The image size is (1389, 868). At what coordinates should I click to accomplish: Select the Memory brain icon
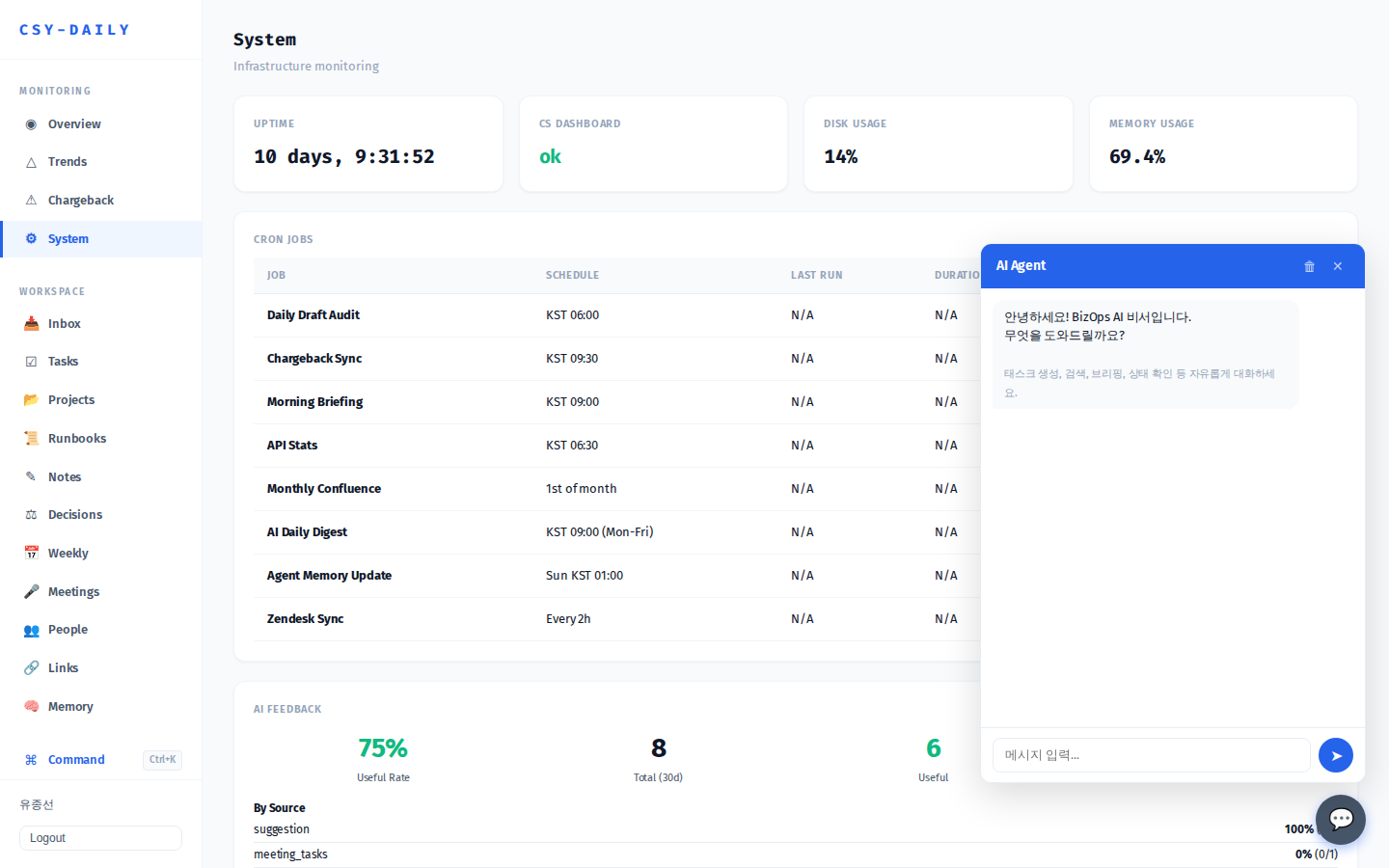(x=30, y=706)
